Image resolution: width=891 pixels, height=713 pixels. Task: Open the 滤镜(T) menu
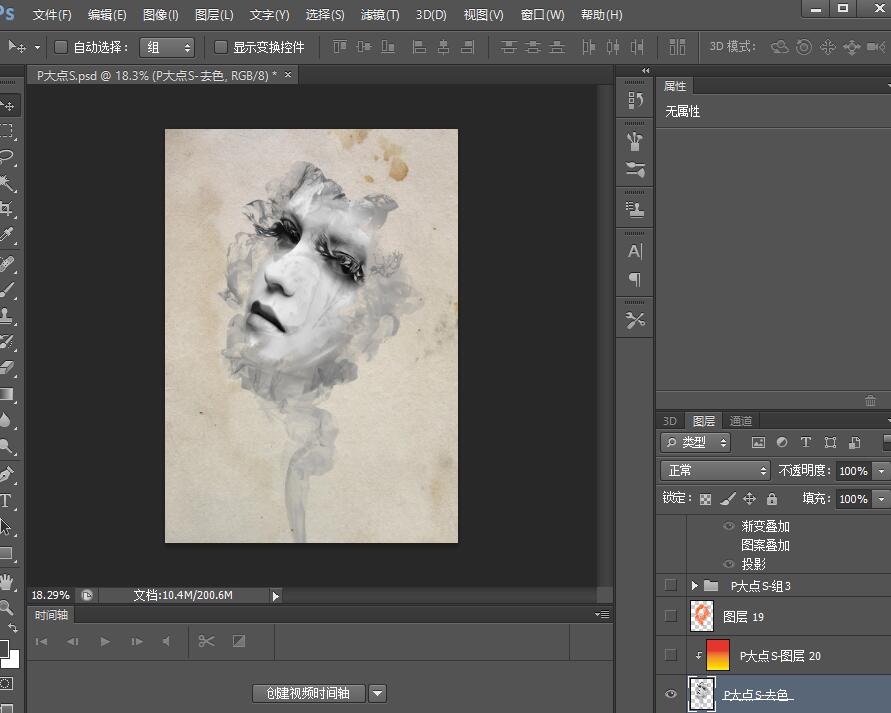click(x=379, y=15)
